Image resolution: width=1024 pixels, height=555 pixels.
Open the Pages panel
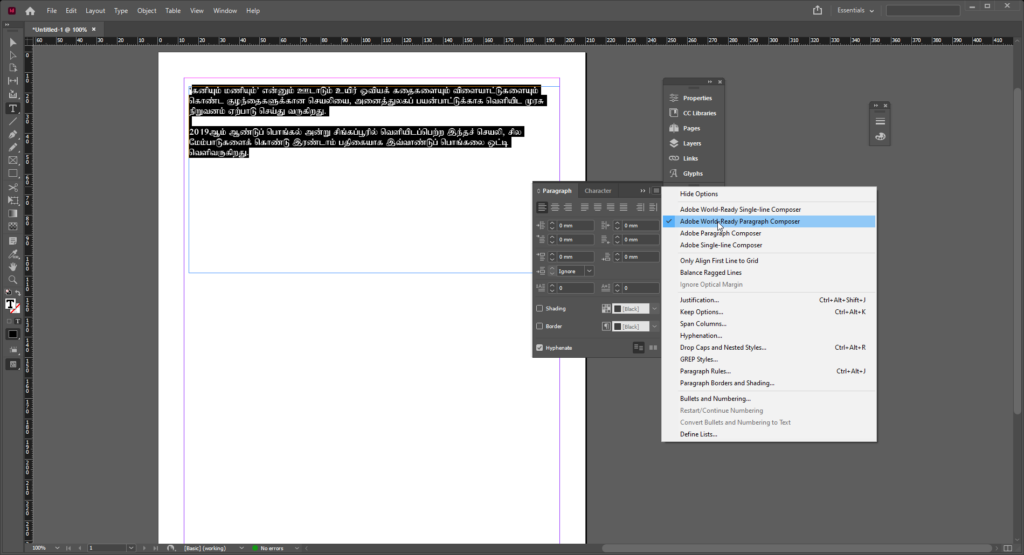click(x=693, y=128)
